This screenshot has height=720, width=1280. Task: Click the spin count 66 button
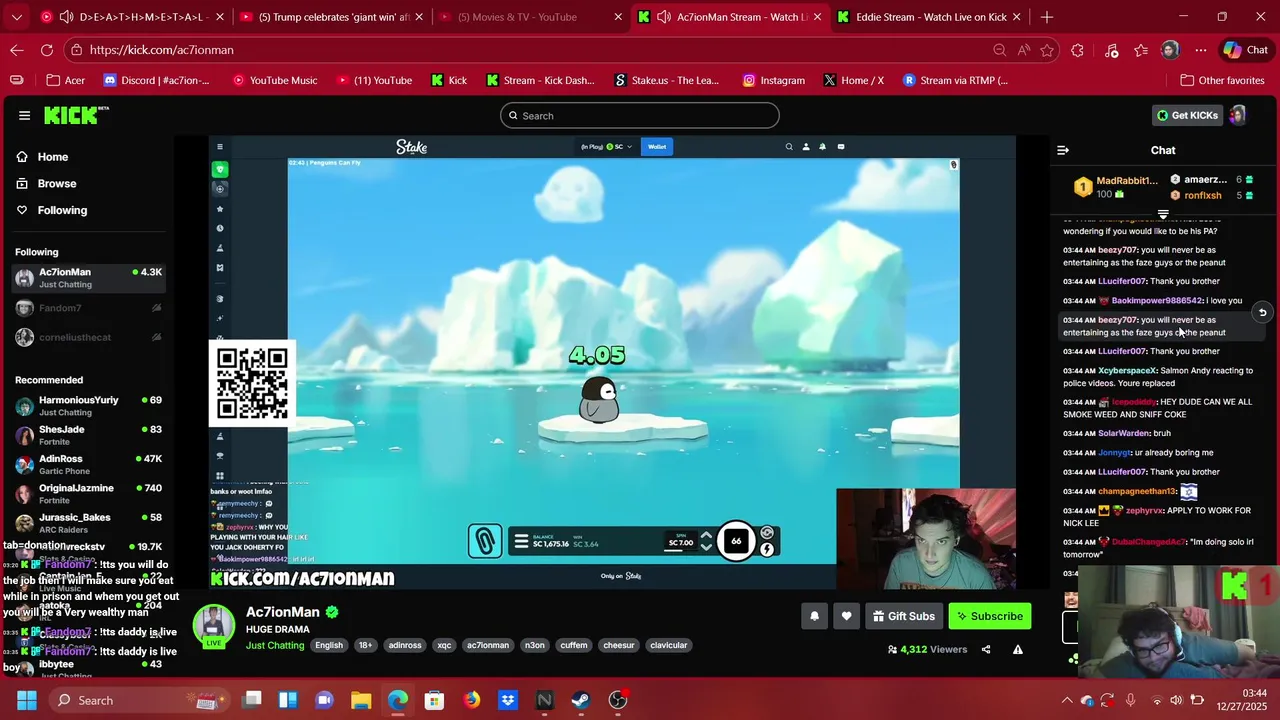click(736, 541)
